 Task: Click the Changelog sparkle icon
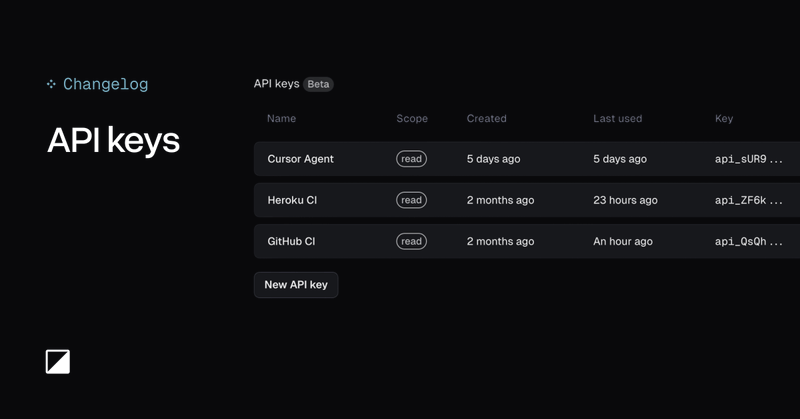[51, 84]
